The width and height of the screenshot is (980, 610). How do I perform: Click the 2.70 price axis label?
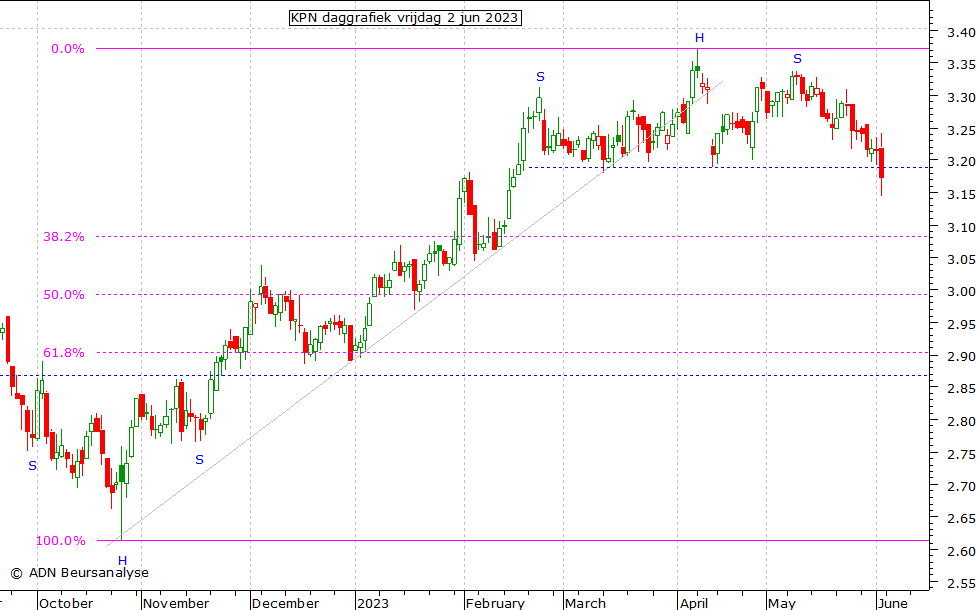961,486
